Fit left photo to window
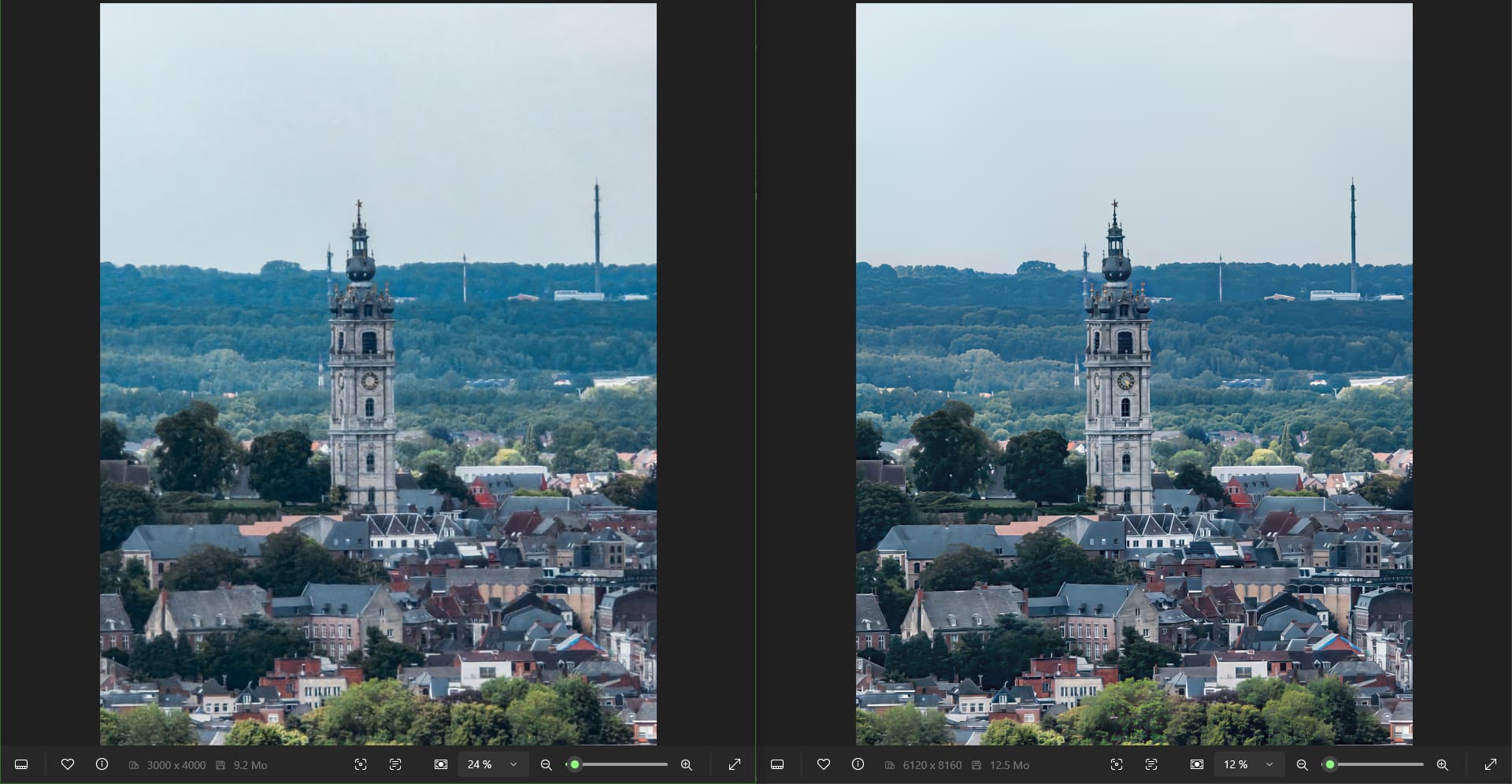Image resolution: width=1512 pixels, height=784 pixels. [441, 764]
